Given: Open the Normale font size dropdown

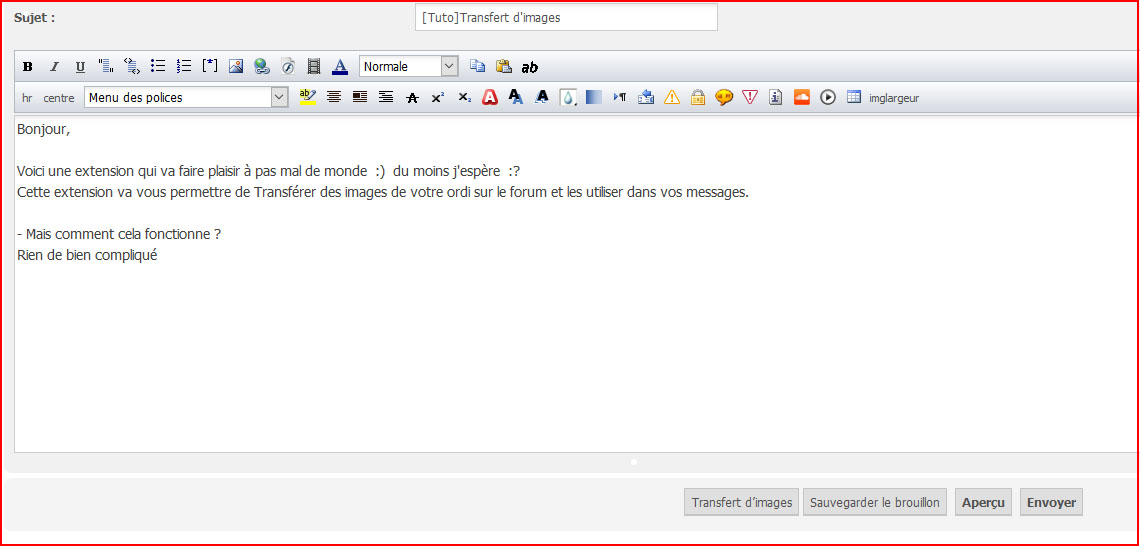Looking at the screenshot, I should click(408, 67).
